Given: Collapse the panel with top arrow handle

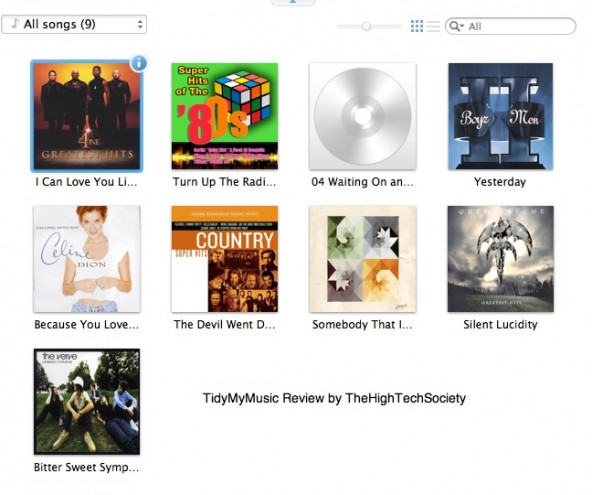Looking at the screenshot, I should [x=293, y=2].
